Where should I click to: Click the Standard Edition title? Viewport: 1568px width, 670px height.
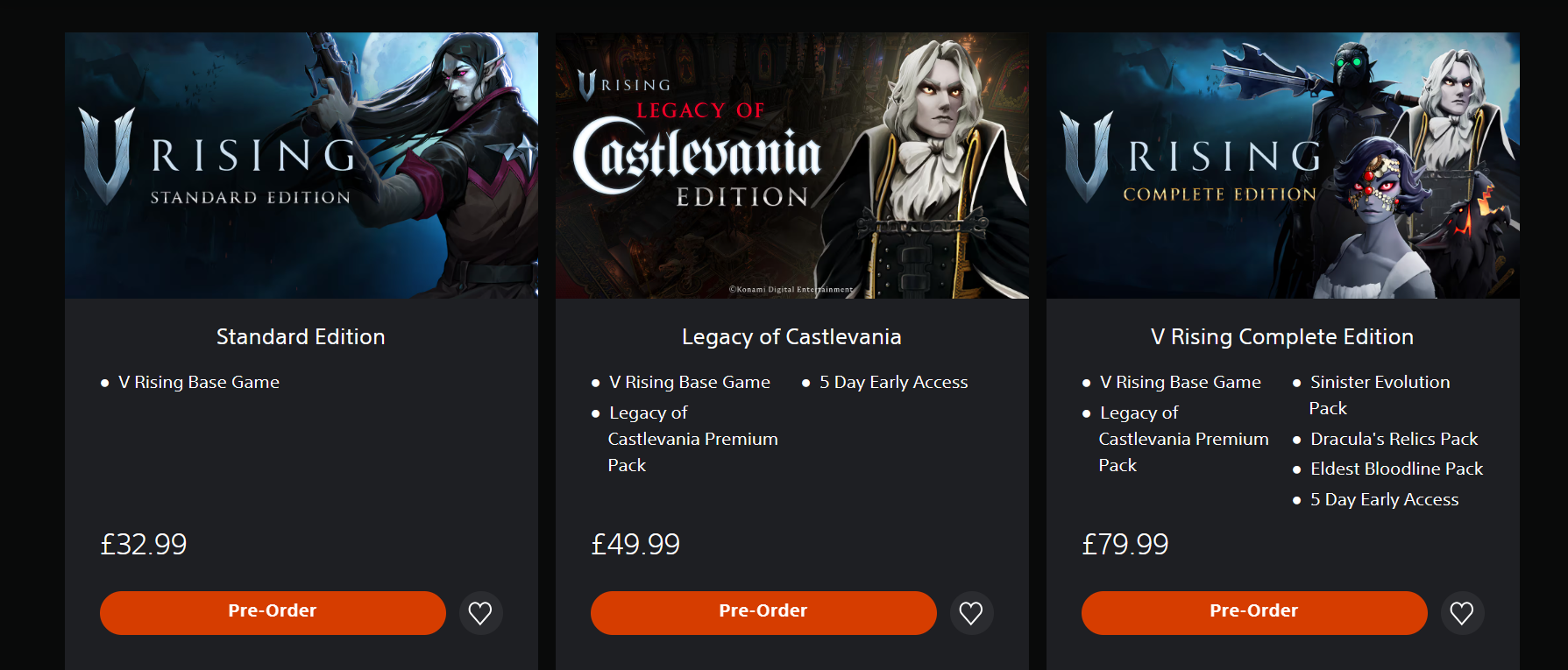pyautogui.click(x=301, y=337)
